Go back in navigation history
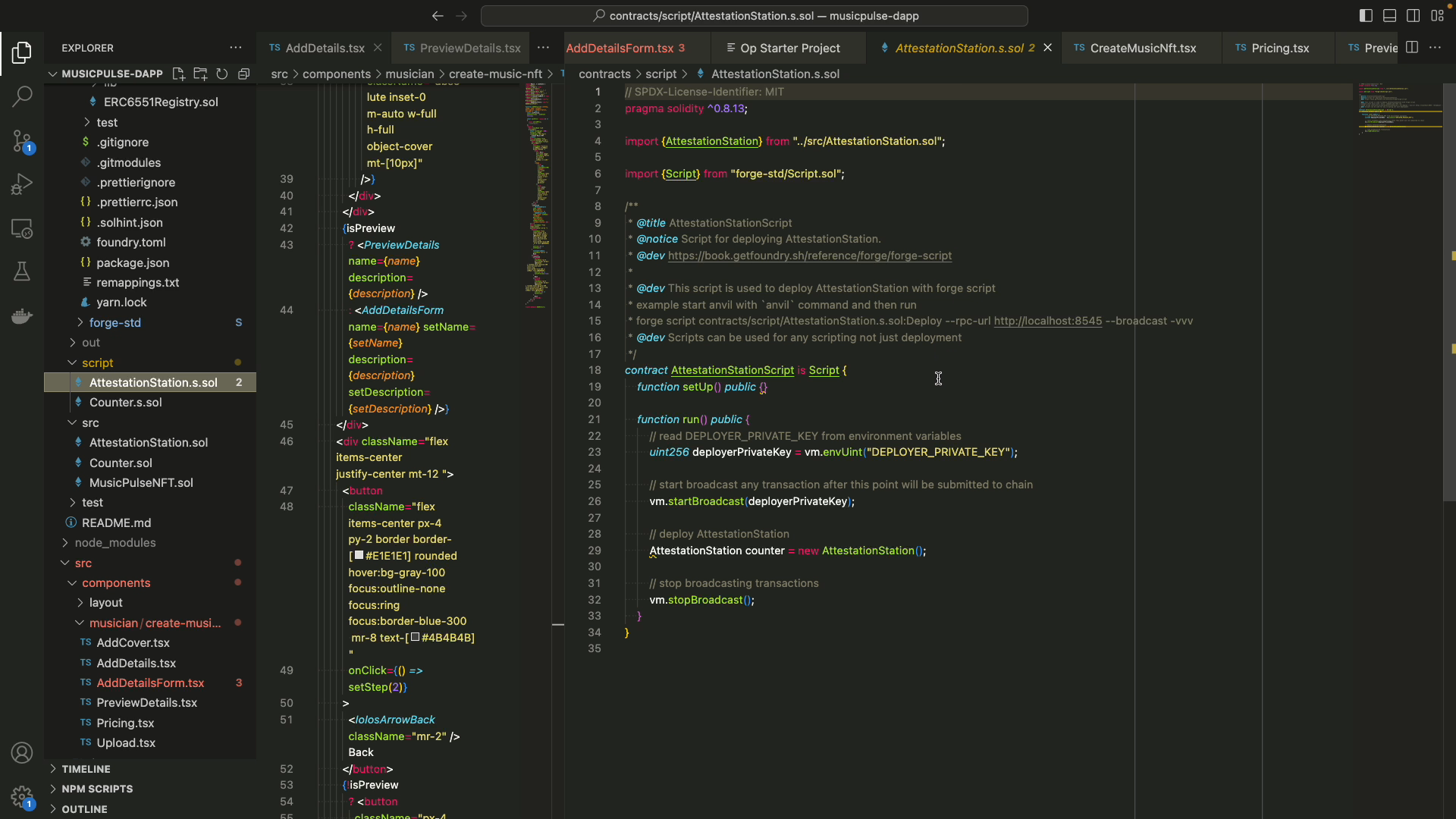1456x819 pixels. 438,15
